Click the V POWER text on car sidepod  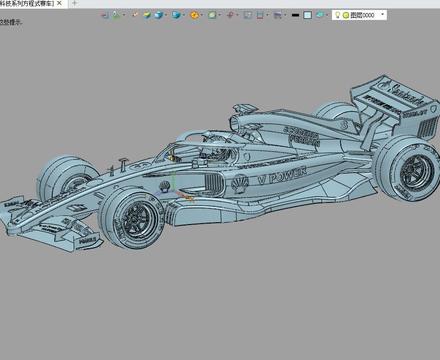[282, 175]
